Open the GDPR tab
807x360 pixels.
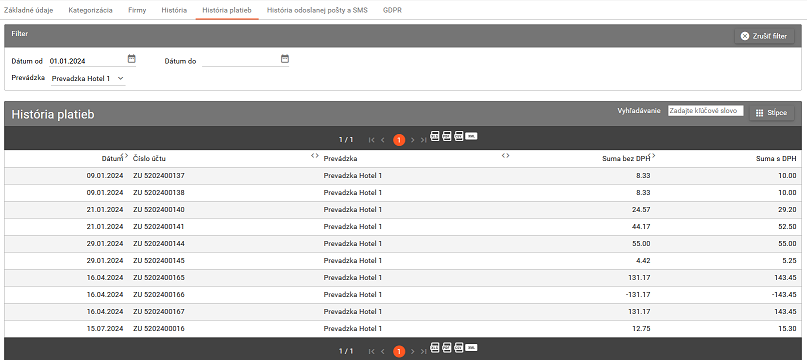393,10
